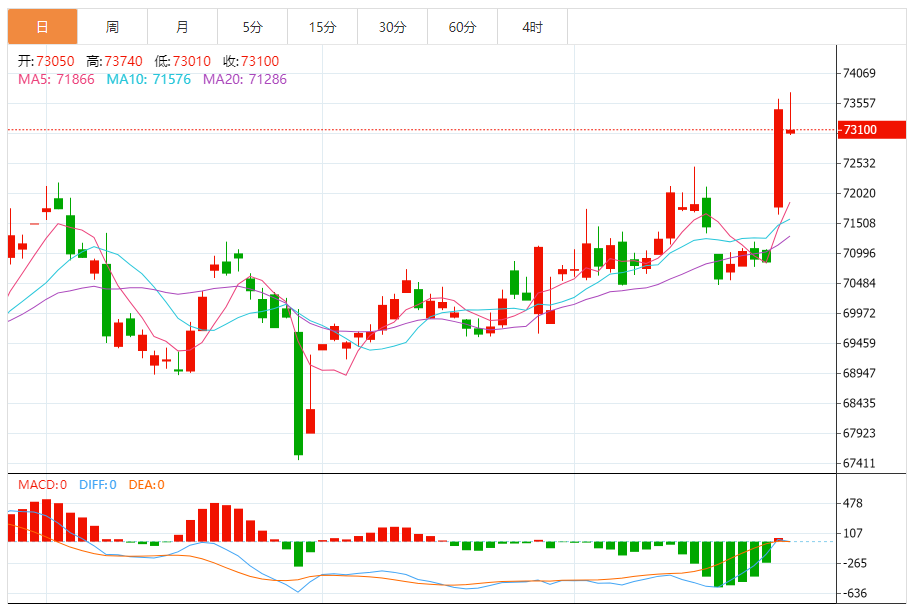Select the 日 daily chart tab

42,27
